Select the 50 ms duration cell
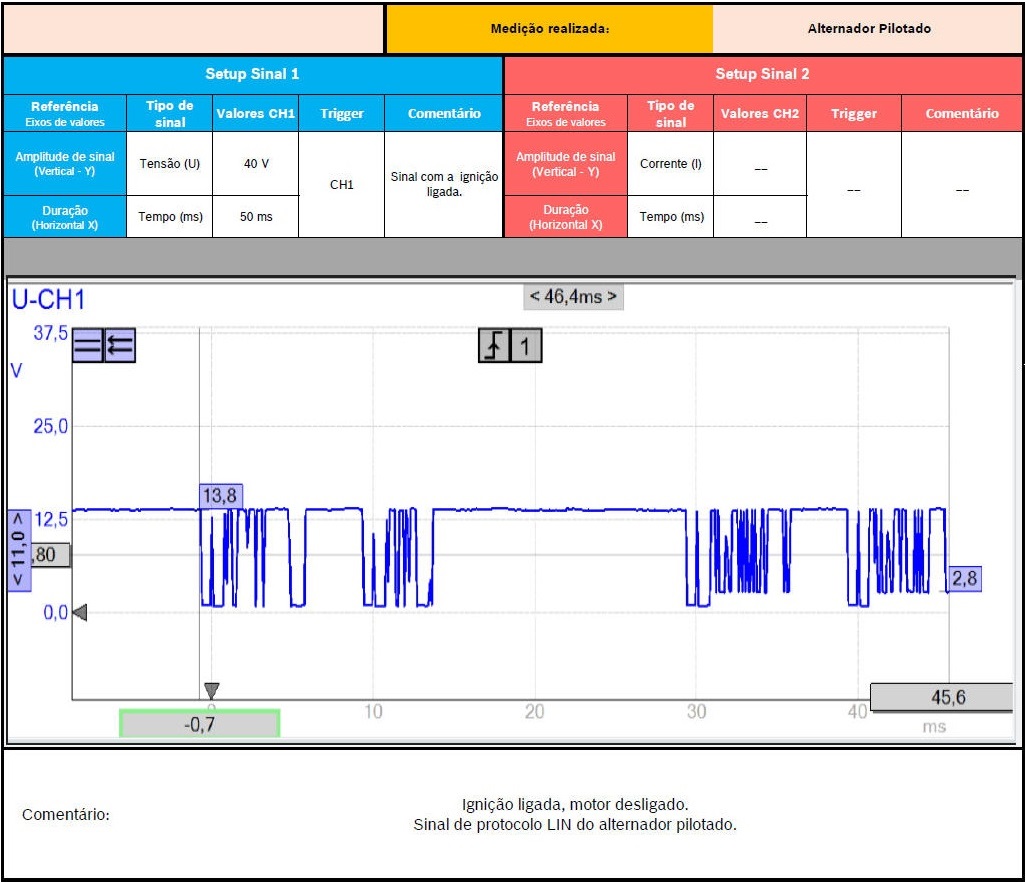The width and height of the screenshot is (1027, 882). (x=256, y=217)
